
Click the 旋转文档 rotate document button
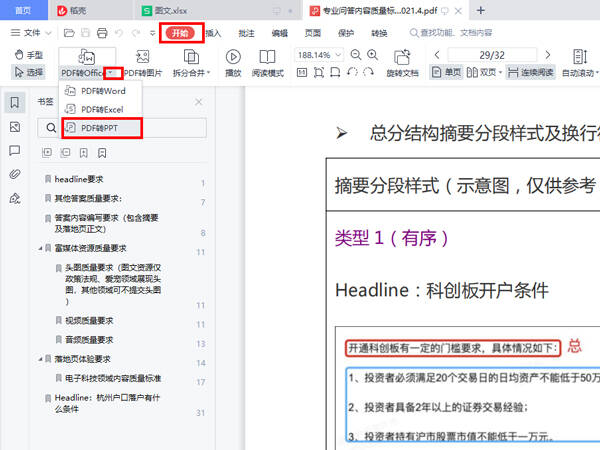(x=402, y=63)
